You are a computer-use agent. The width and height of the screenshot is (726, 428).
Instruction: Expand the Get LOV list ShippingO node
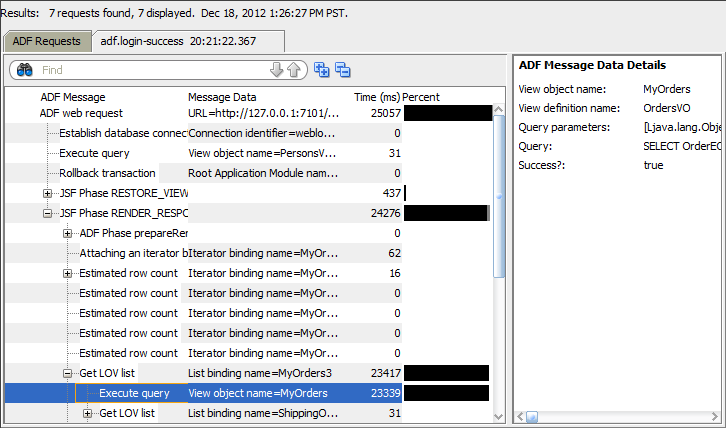88,413
